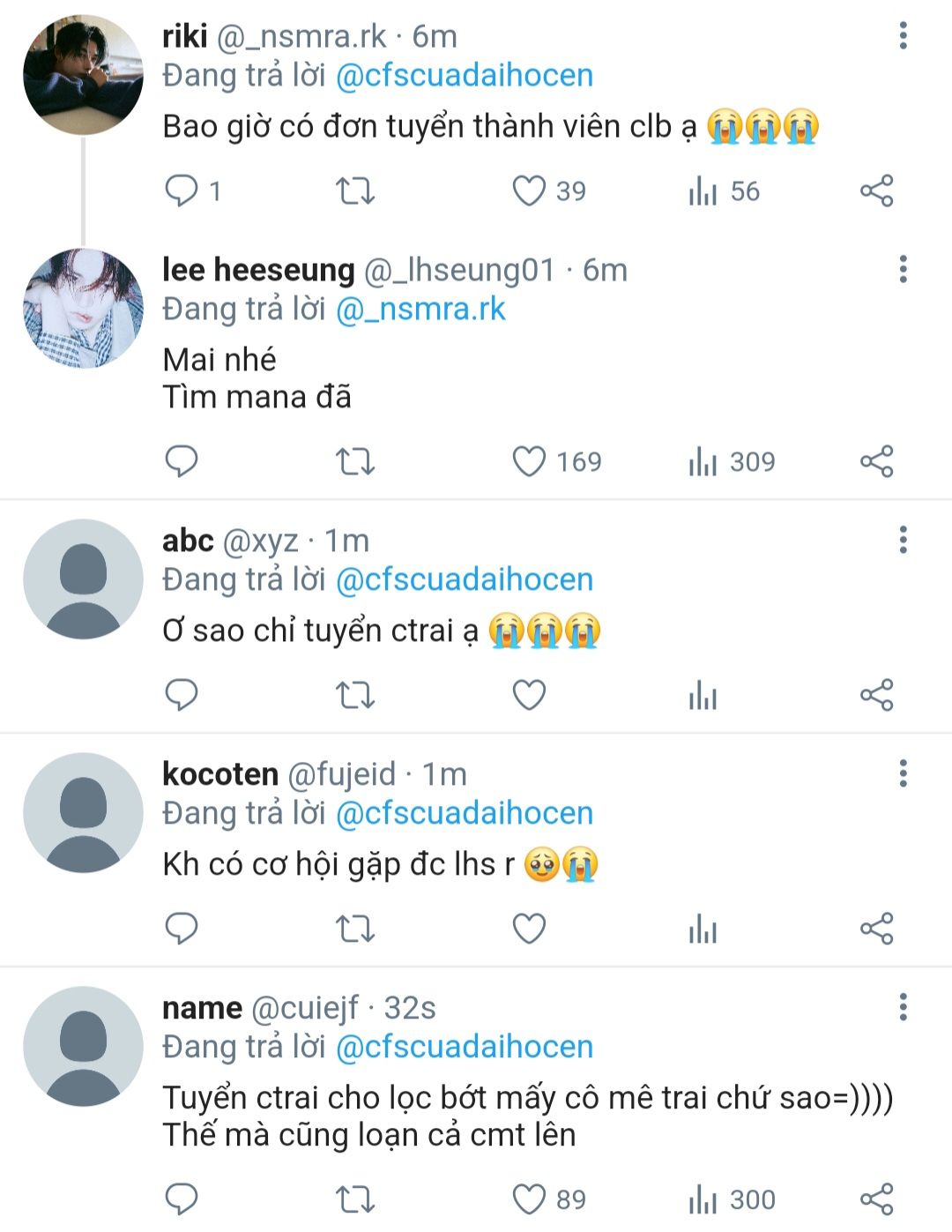952x1232 pixels.
Task: Open three-dot menu on lee heeseung's tweet
Action: point(903,269)
